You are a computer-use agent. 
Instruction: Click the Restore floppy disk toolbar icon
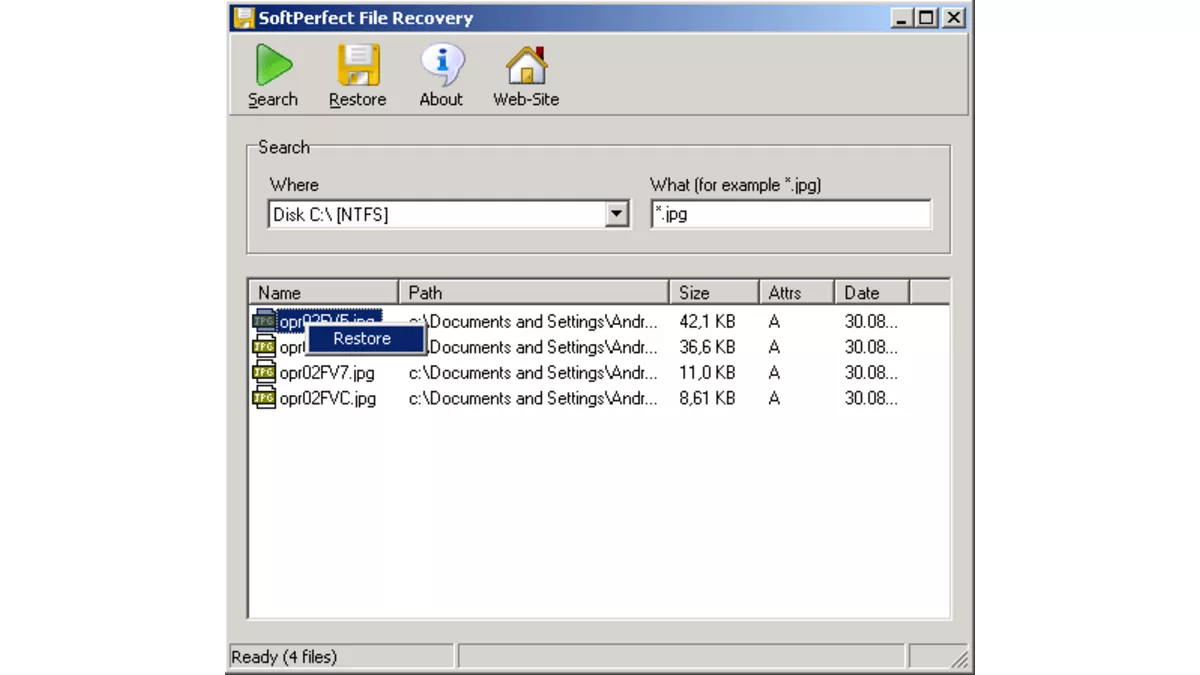click(357, 66)
